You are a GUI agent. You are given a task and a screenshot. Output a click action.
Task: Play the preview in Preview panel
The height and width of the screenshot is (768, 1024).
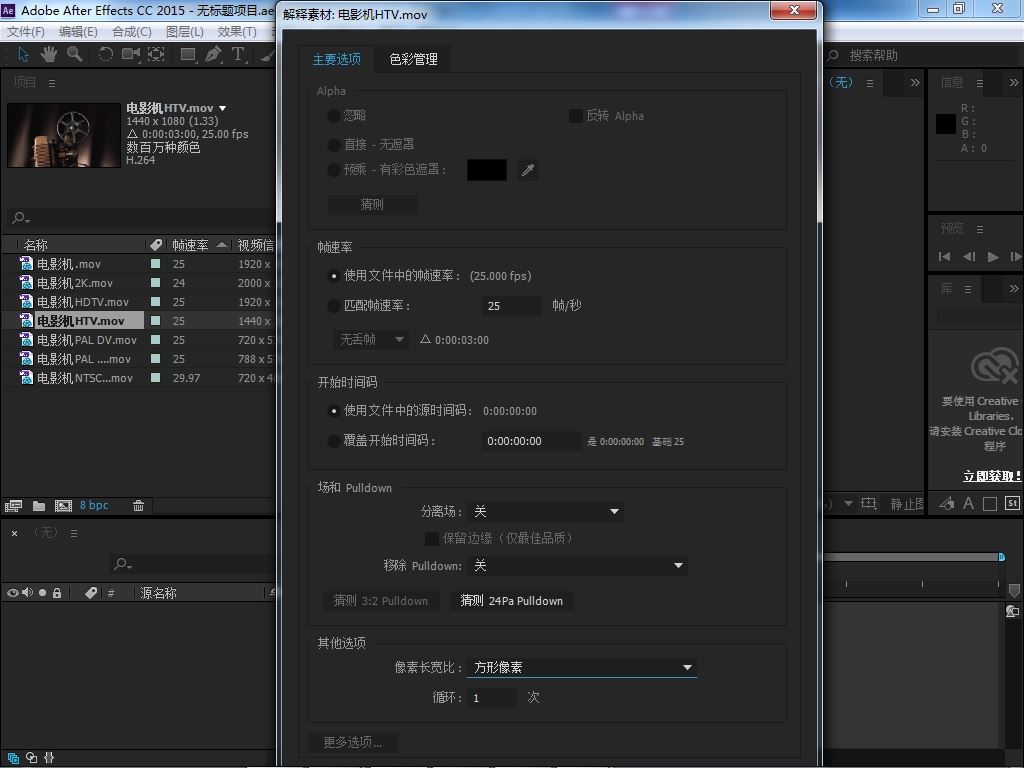click(x=993, y=257)
